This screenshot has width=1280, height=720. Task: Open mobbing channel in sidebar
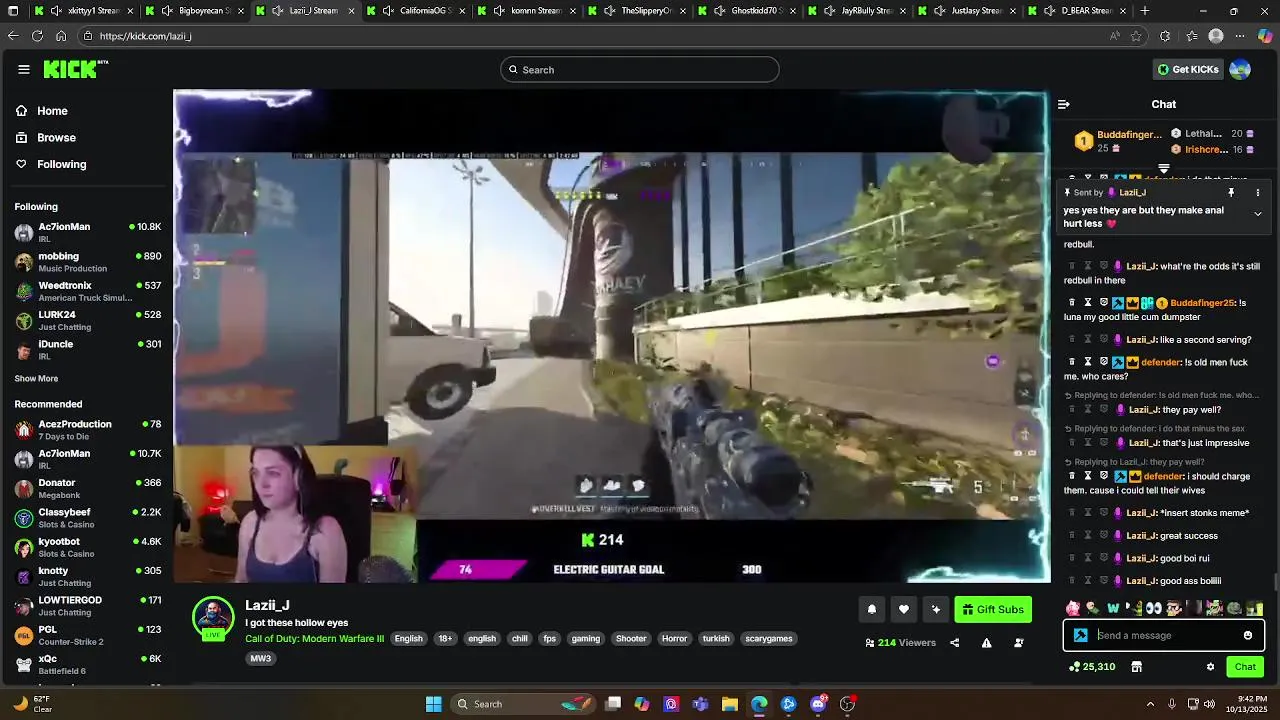pyautogui.click(x=88, y=262)
